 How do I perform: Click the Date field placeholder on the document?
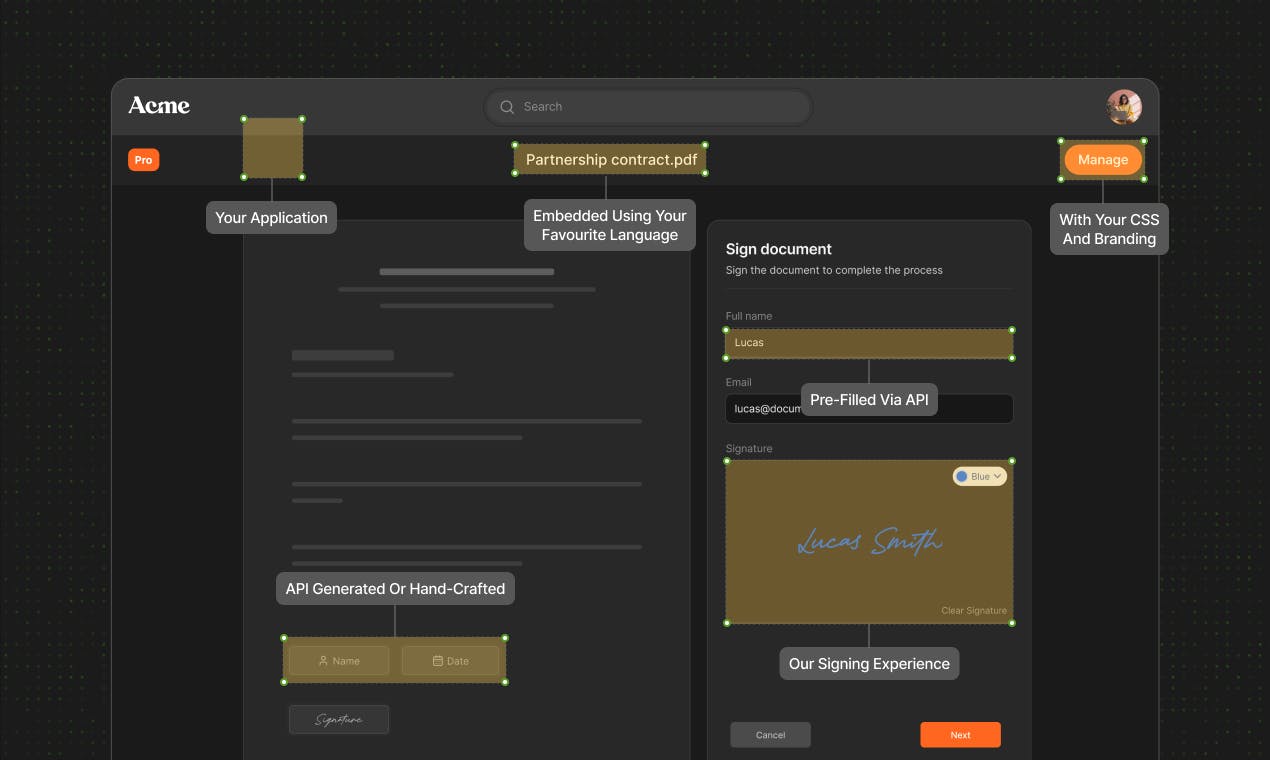tap(450, 661)
